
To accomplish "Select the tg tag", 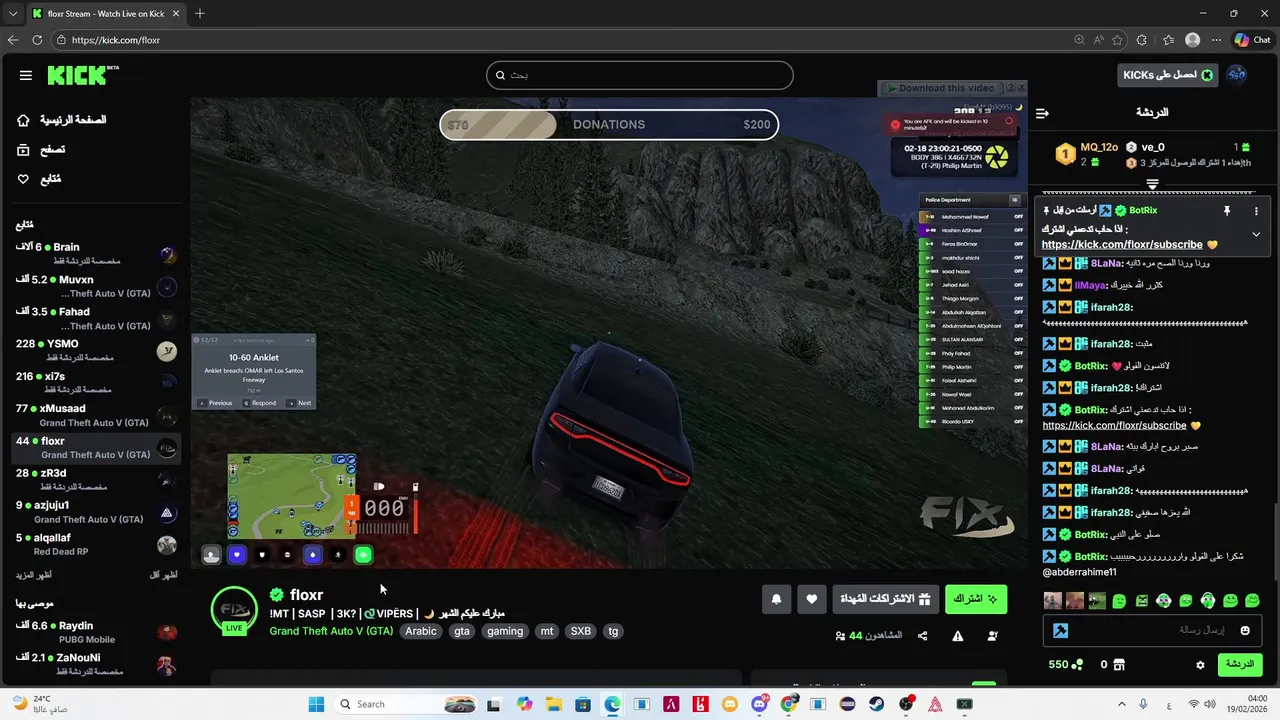I will tap(613, 631).
